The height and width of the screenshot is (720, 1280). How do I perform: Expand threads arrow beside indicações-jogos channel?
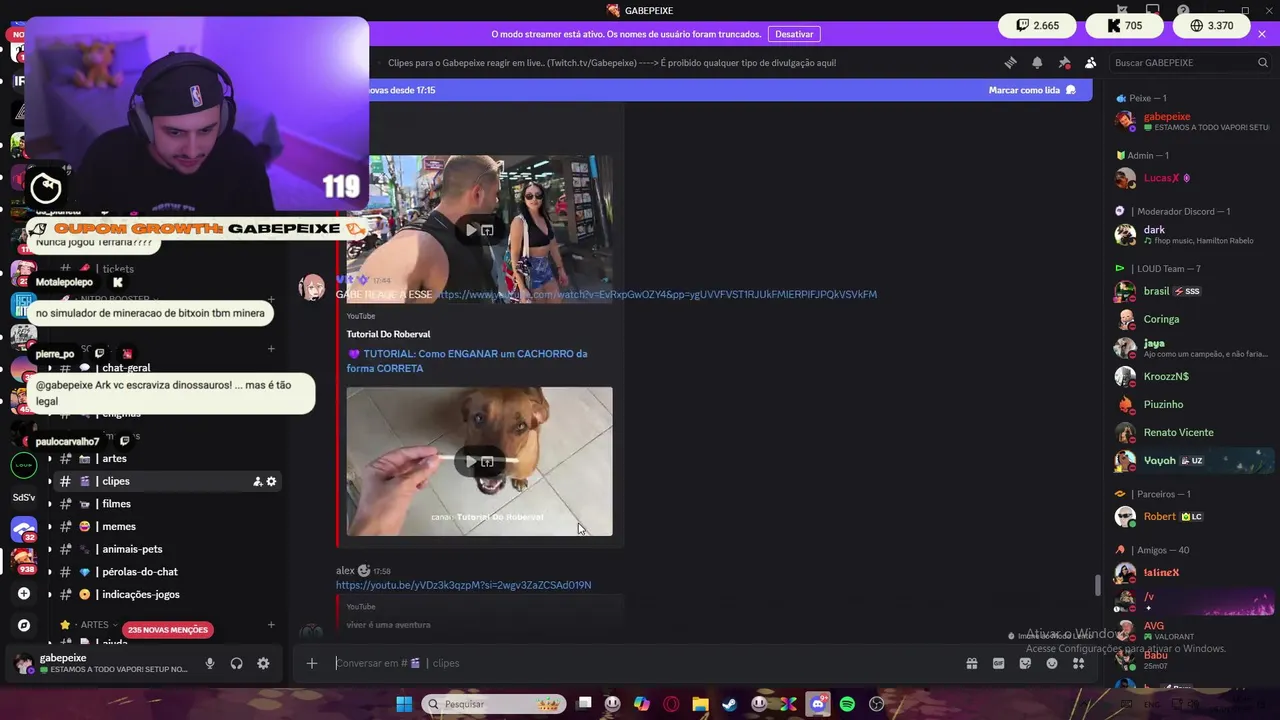pos(50,595)
